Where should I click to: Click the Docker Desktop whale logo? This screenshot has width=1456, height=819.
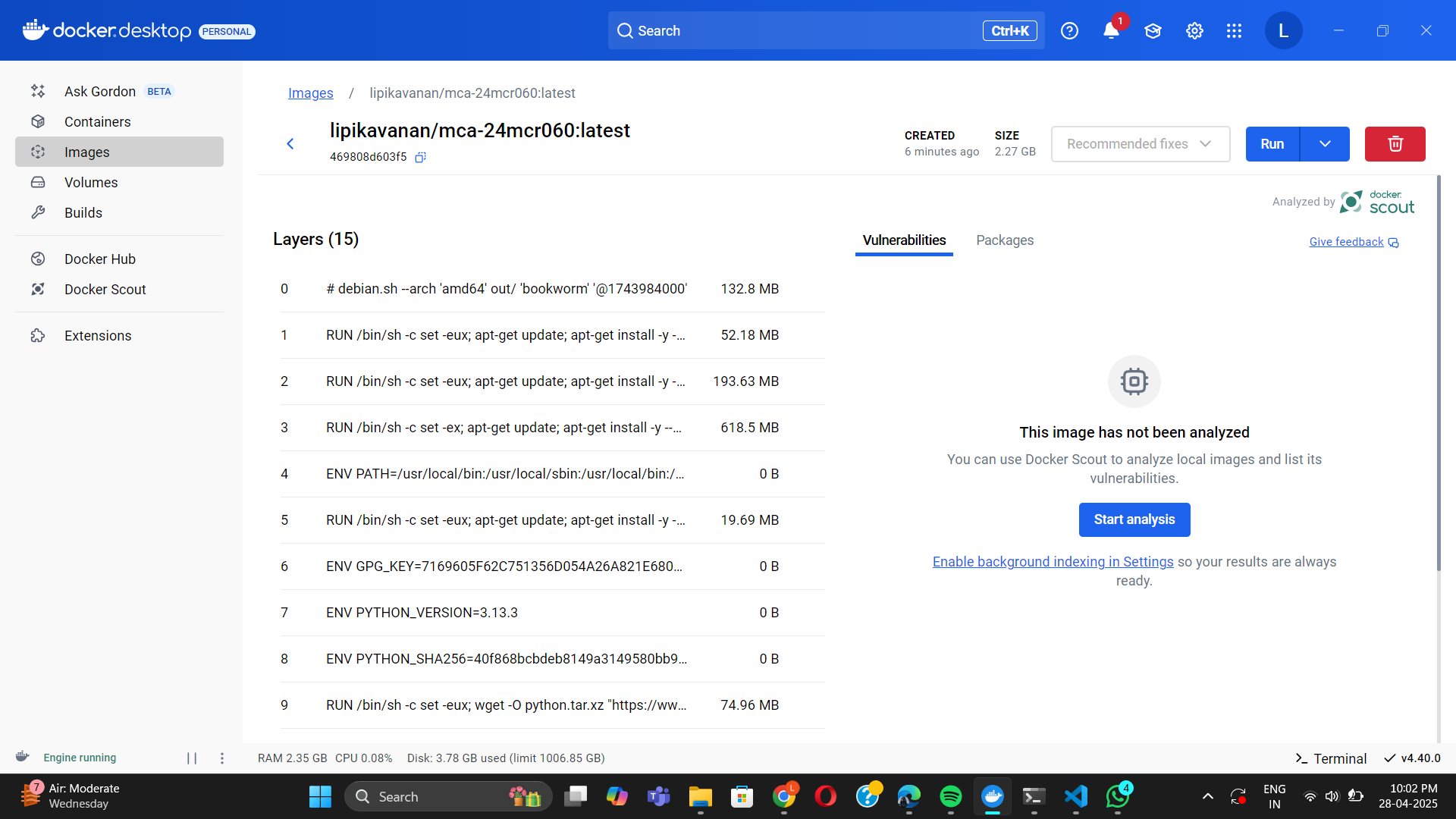[x=36, y=30]
